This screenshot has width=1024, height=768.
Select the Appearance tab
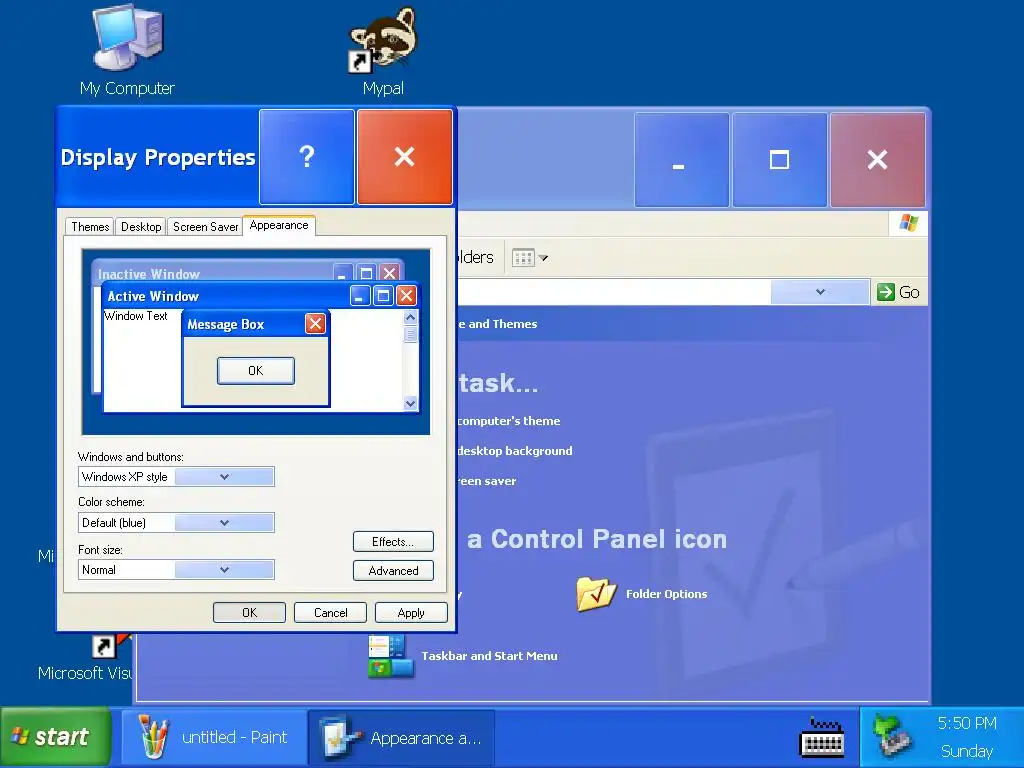(x=279, y=225)
